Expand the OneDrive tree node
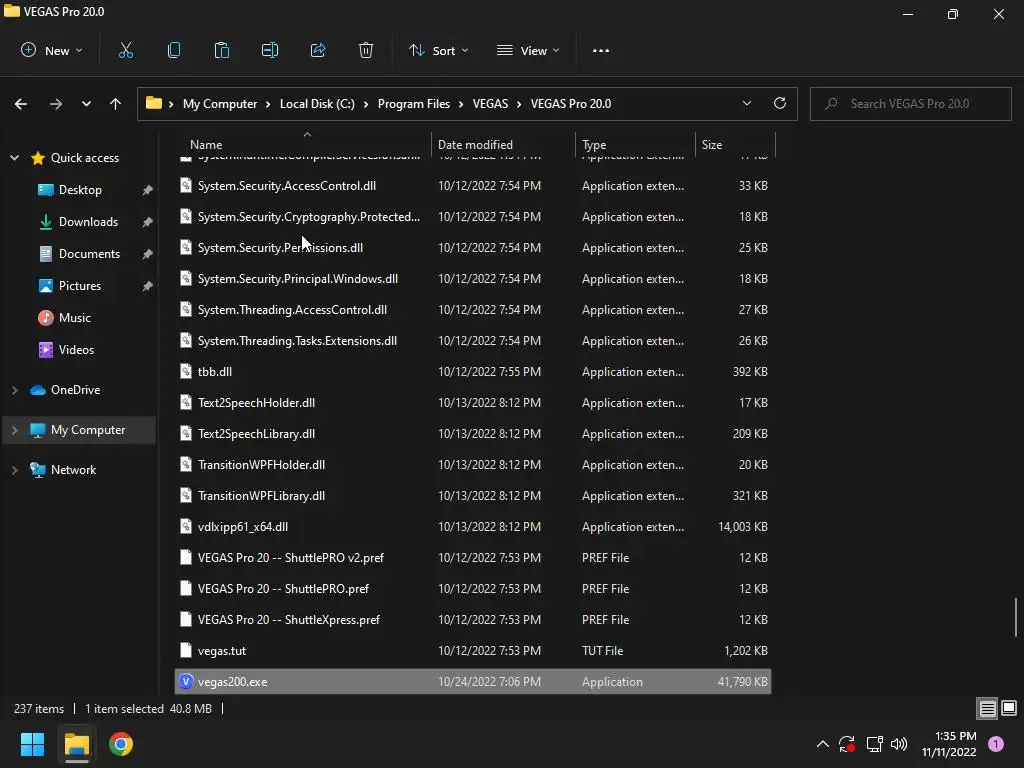Screen dimensions: 1024x768 pos(14,390)
